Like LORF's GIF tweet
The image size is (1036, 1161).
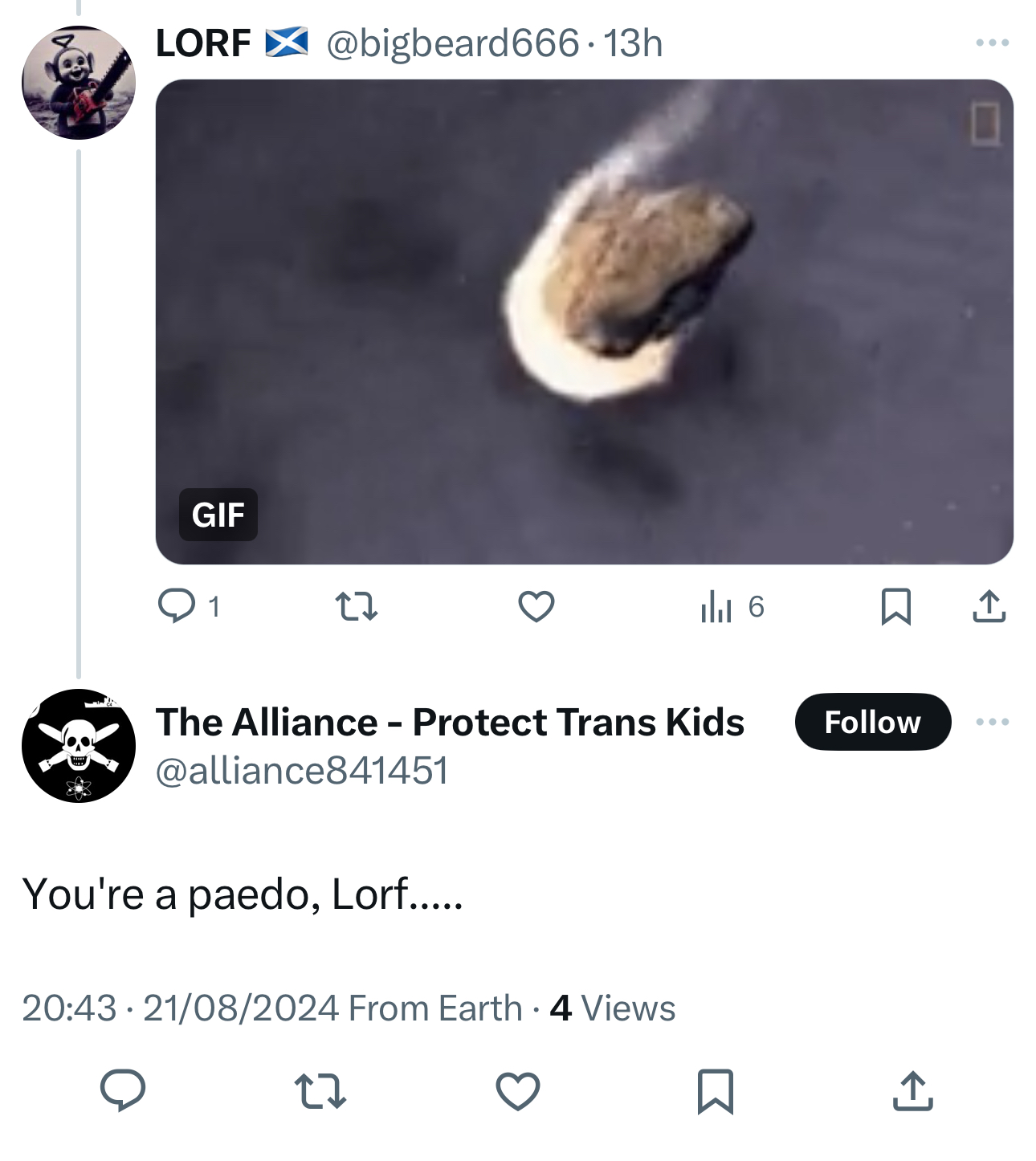(x=536, y=606)
